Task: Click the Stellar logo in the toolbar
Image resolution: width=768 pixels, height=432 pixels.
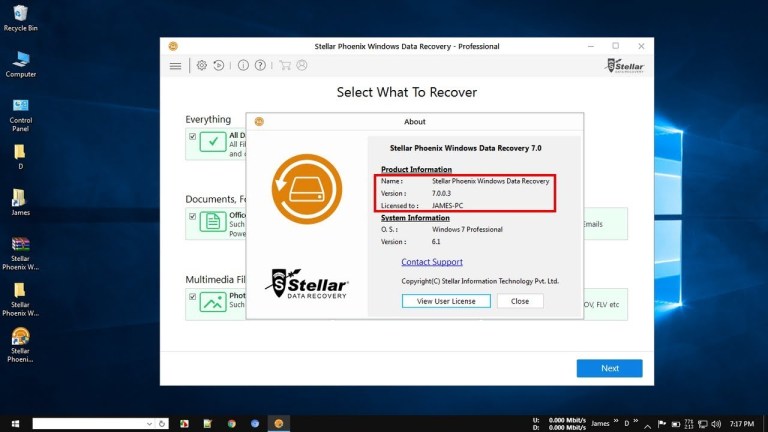Action: pos(625,66)
